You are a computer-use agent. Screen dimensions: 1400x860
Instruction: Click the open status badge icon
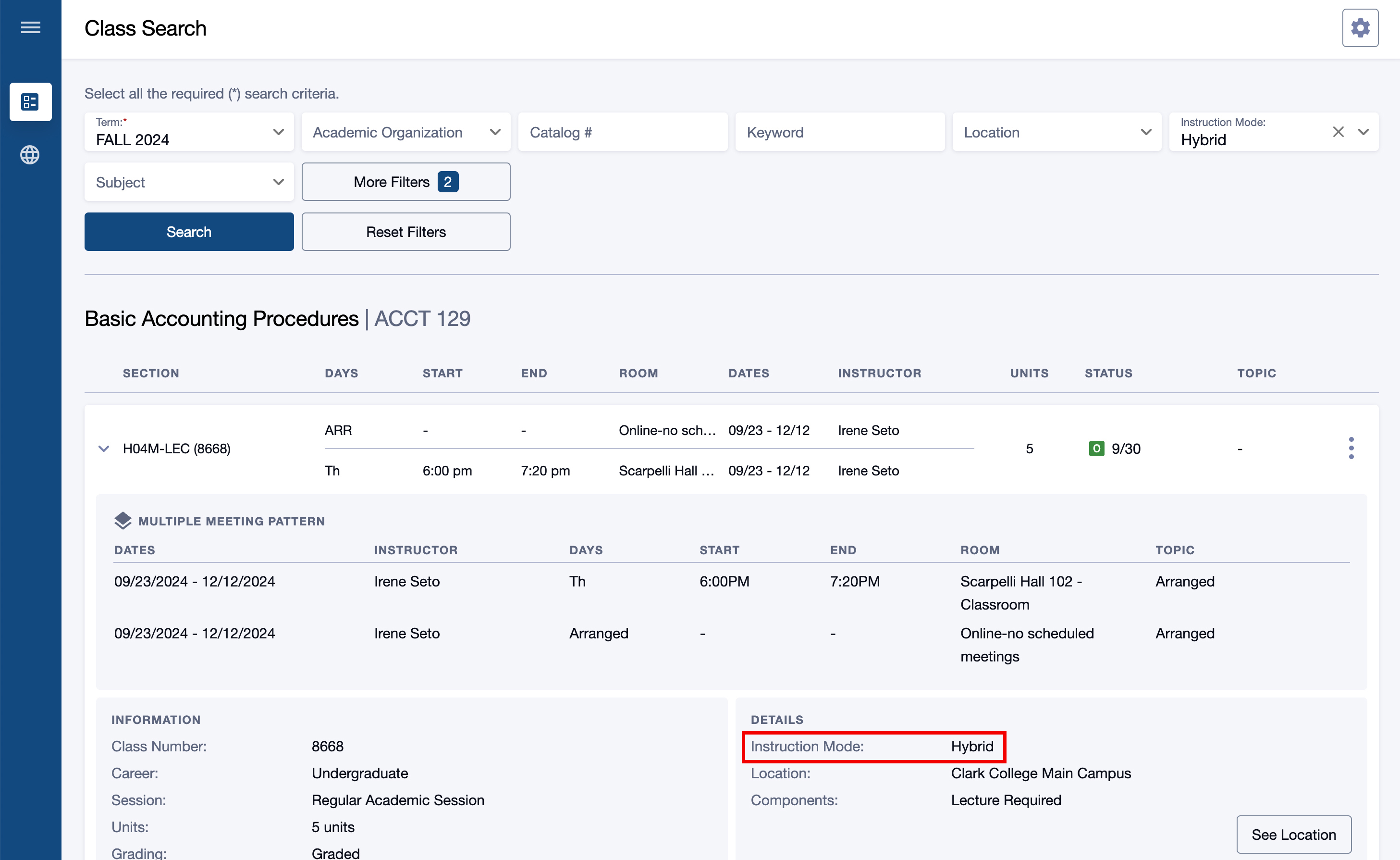pyautogui.click(x=1096, y=448)
